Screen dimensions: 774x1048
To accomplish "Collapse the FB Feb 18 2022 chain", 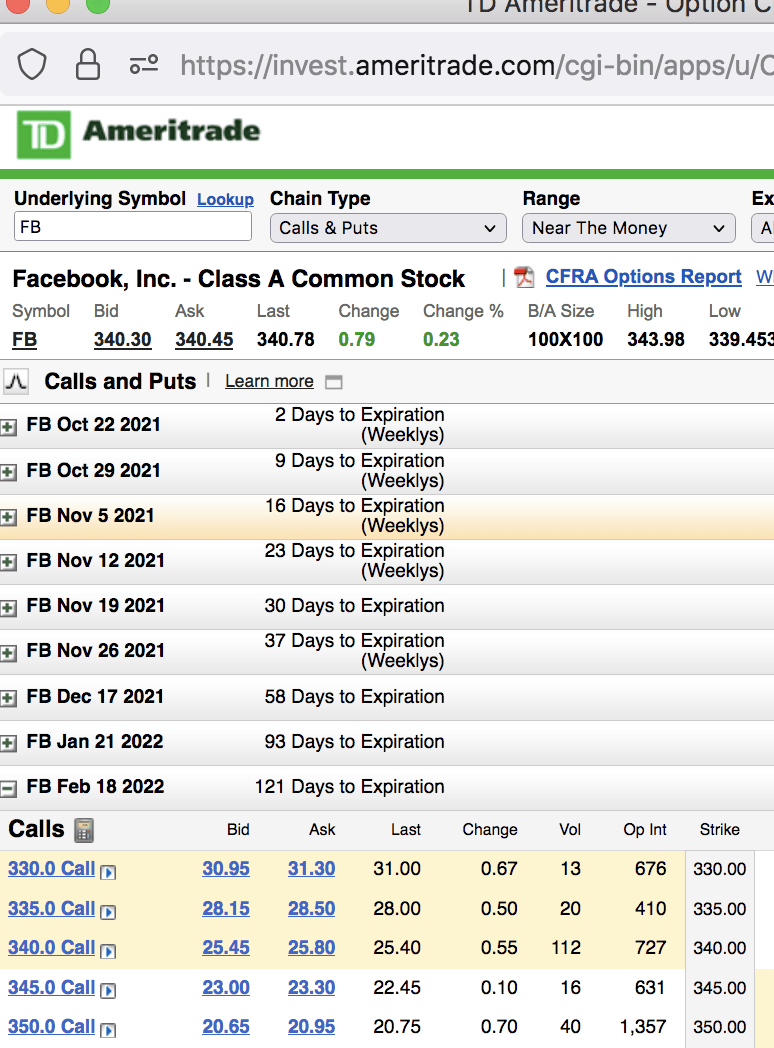I will click(x=9, y=788).
